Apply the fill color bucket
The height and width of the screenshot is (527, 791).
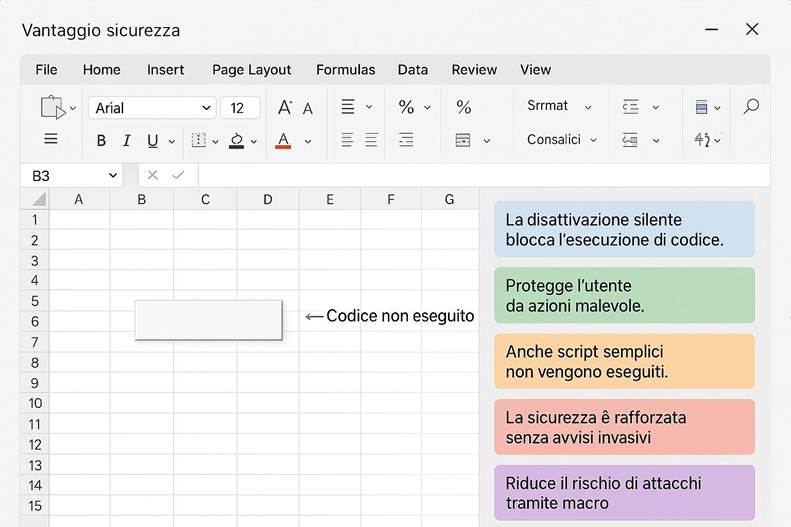click(x=236, y=141)
